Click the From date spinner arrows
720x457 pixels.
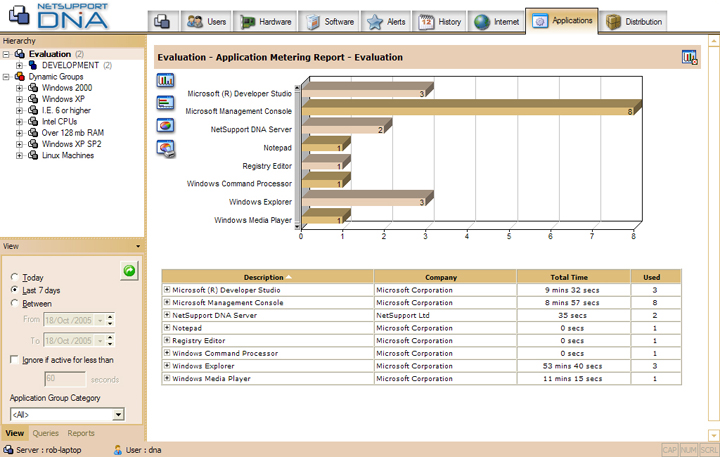(110, 320)
